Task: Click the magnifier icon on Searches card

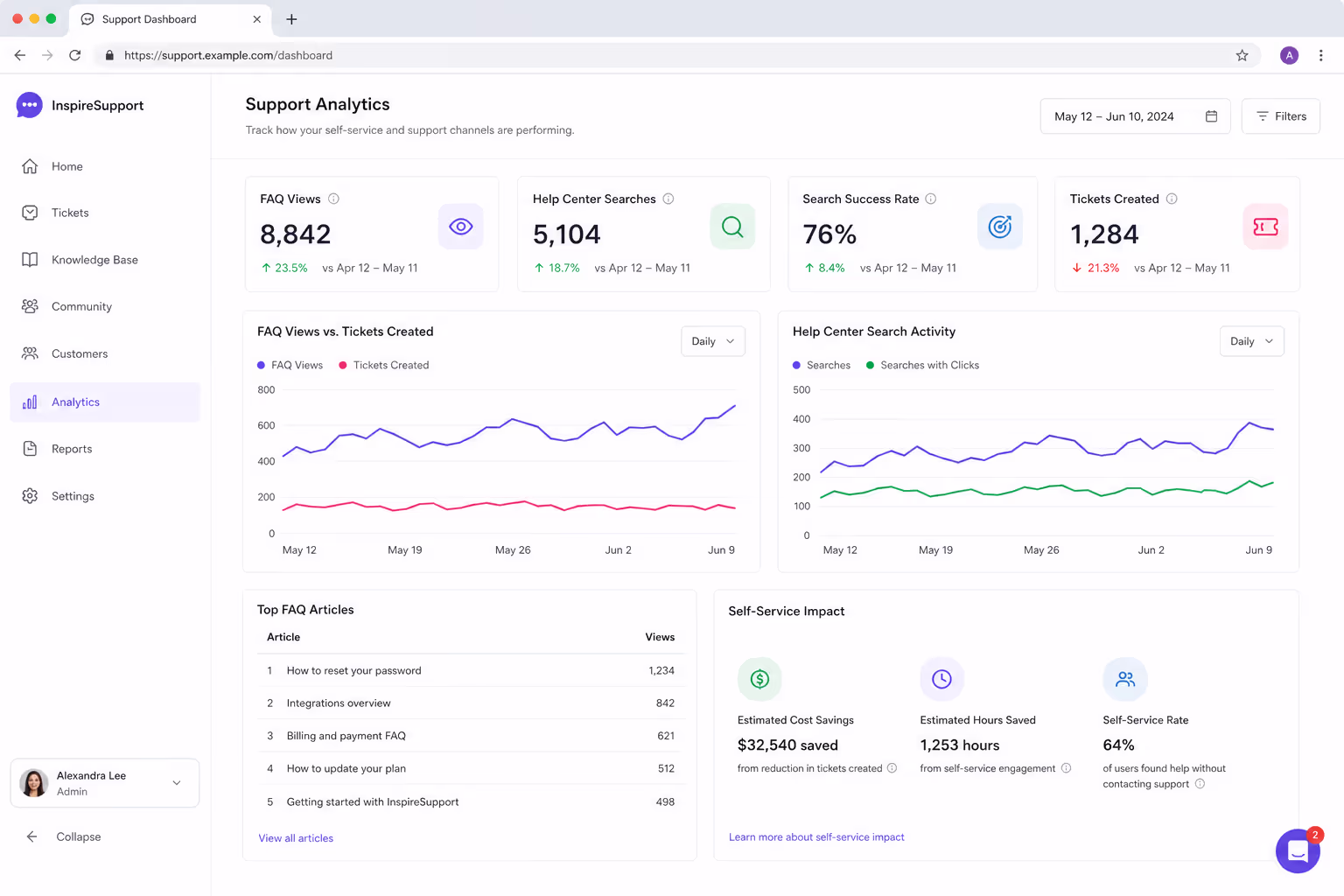Action: click(732, 227)
